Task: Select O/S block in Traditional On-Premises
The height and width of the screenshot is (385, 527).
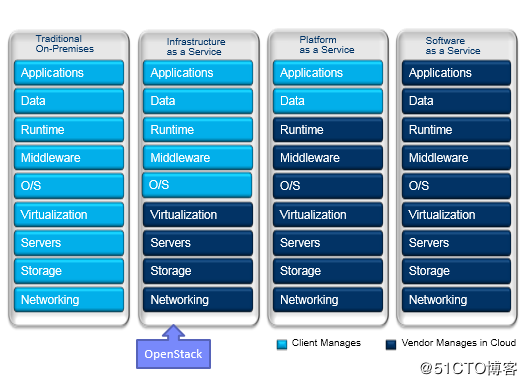Action: pos(69,186)
